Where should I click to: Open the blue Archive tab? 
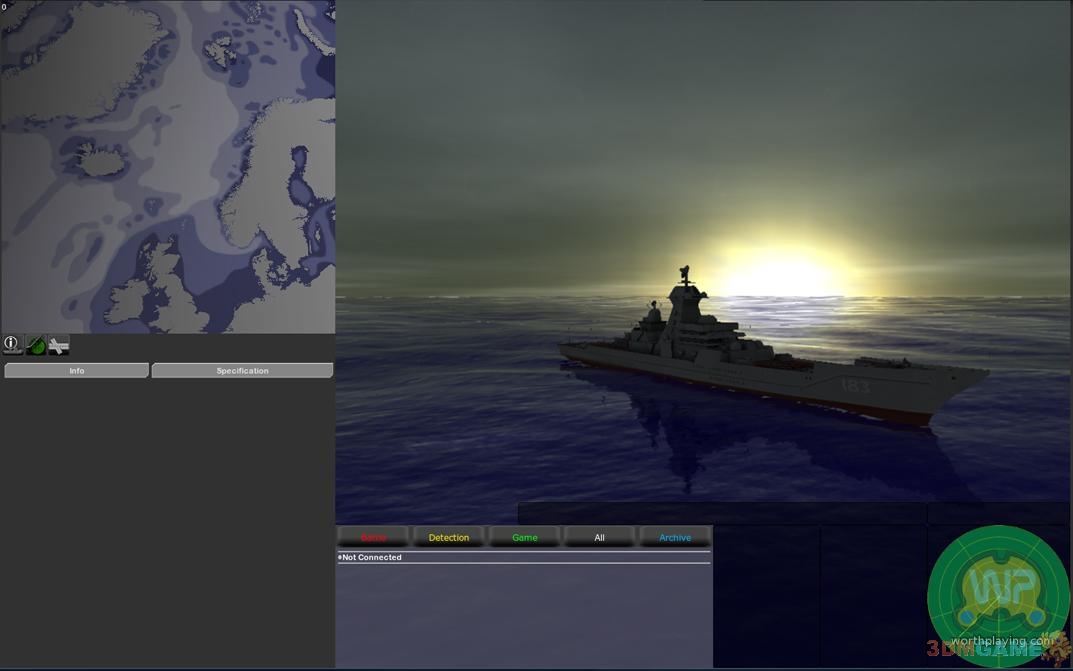coord(675,538)
